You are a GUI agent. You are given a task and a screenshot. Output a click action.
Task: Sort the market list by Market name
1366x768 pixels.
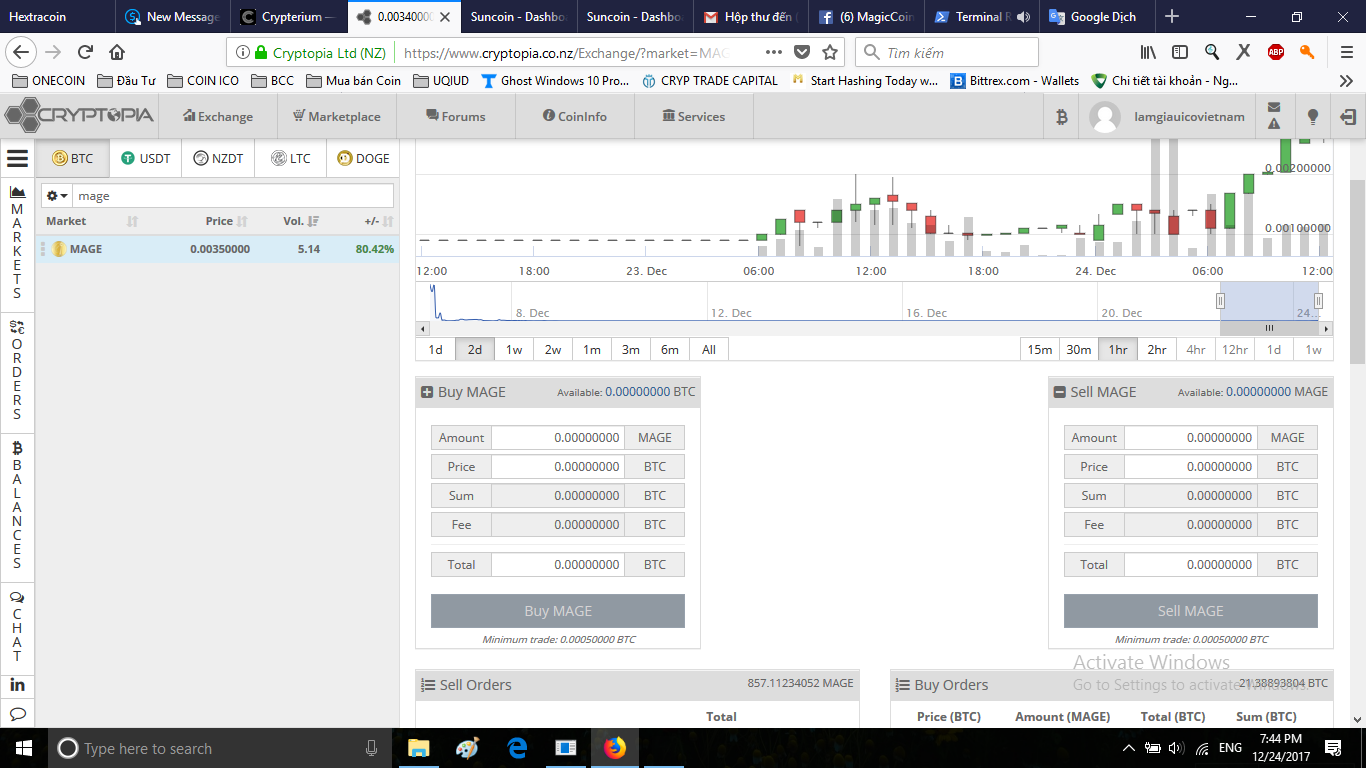click(92, 221)
